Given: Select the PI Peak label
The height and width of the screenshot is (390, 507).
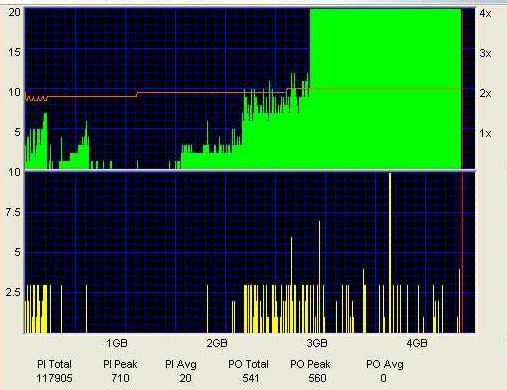Looking at the screenshot, I should [x=120, y=364].
